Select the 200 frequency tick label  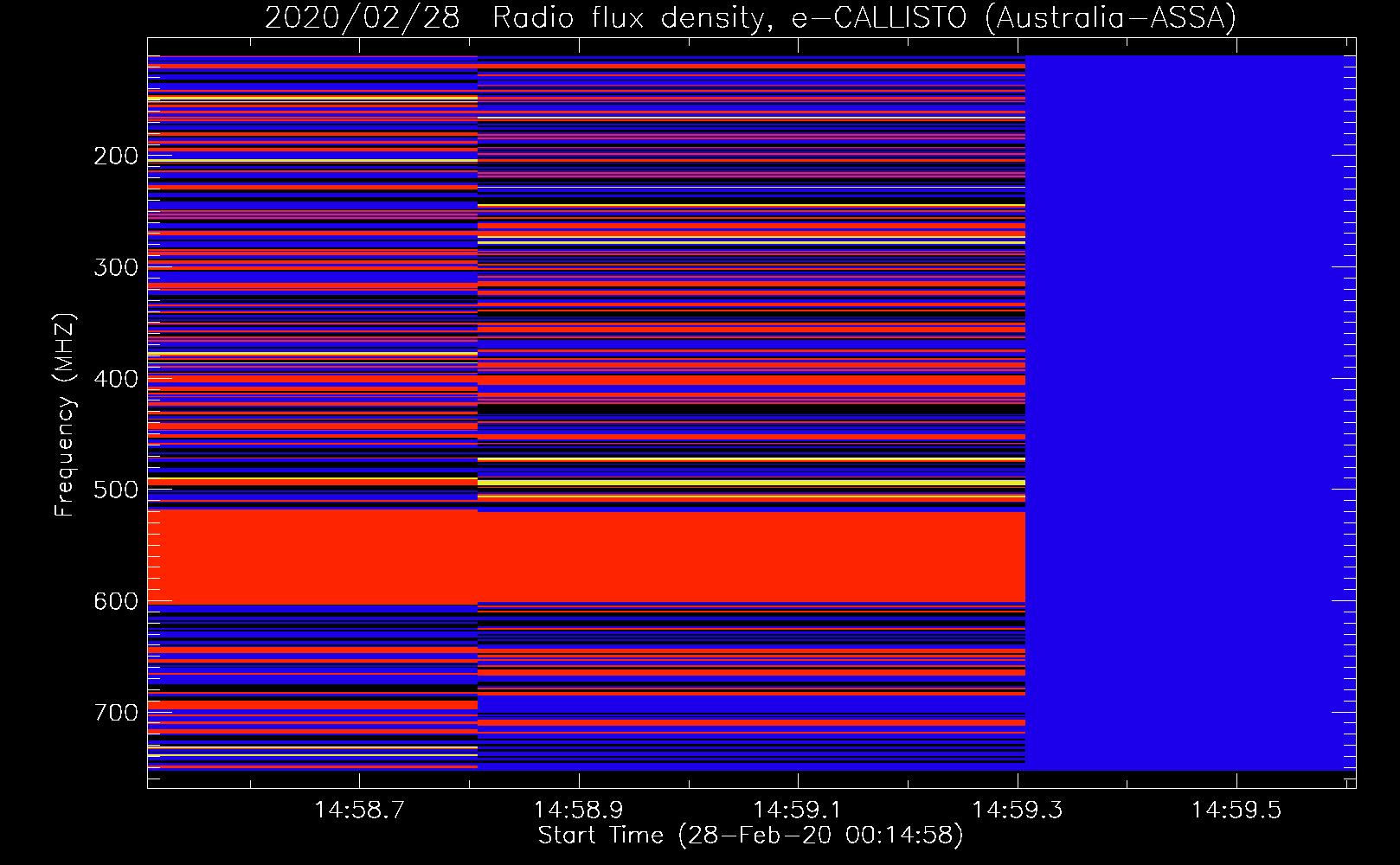click(x=116, y=156)
